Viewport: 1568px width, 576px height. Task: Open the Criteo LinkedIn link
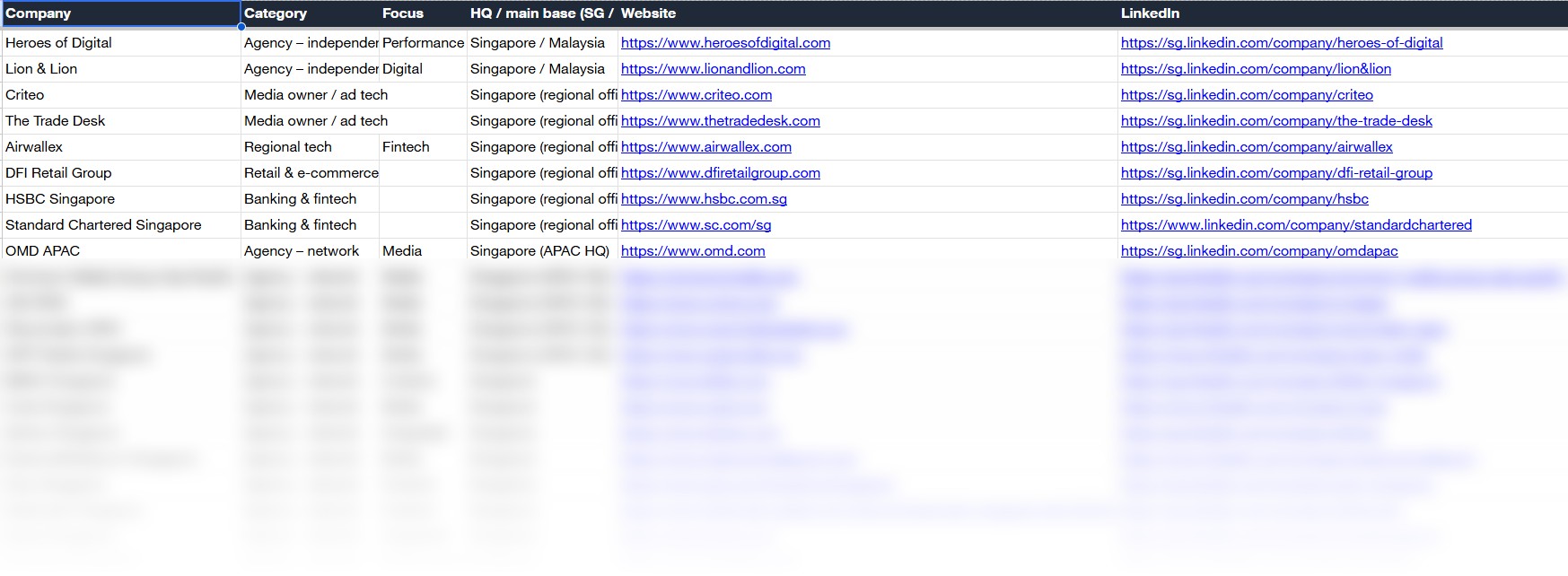[x=1247, y=95]
